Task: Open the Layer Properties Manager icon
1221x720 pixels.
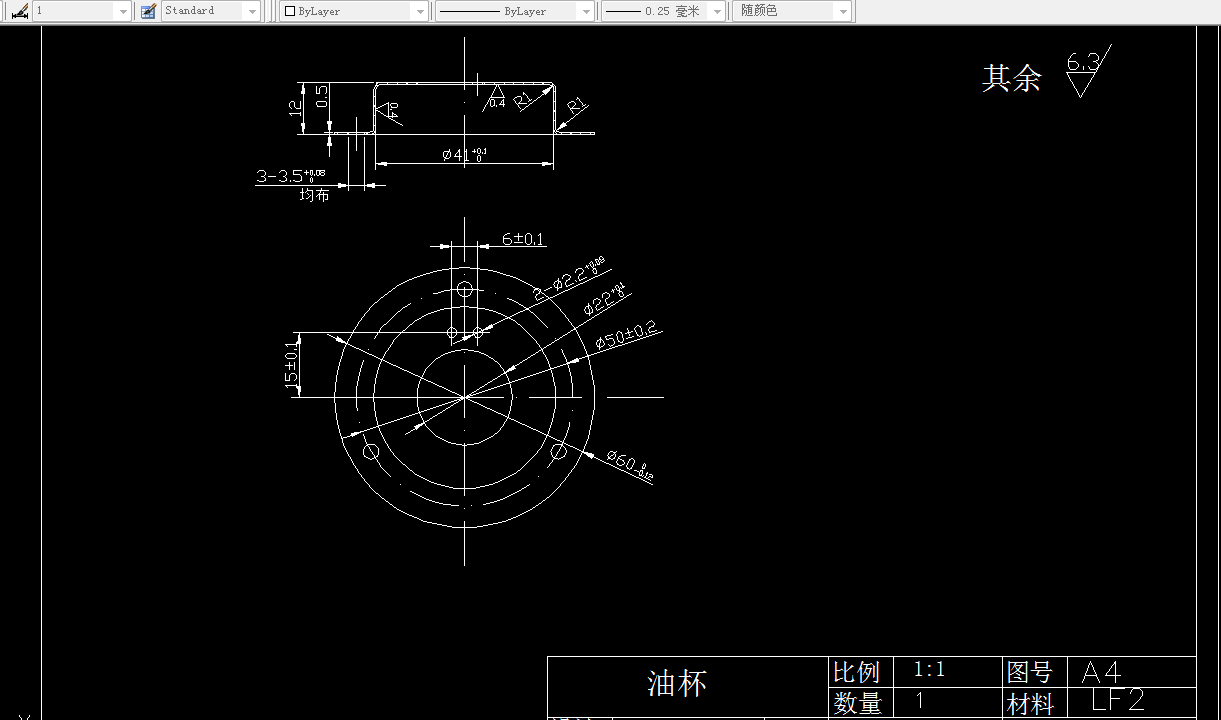Action: [18, 11]
